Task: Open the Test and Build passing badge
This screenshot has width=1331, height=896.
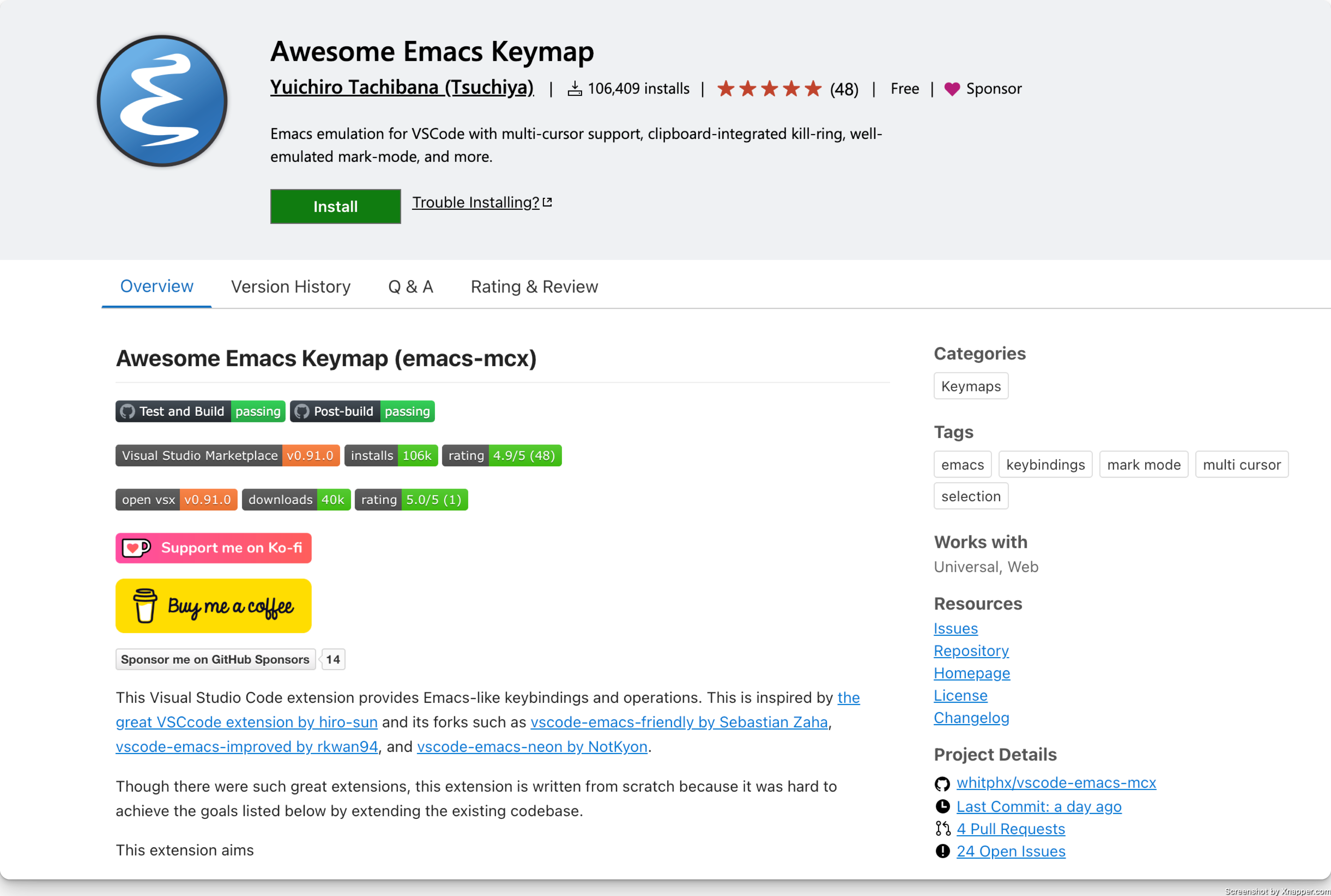Action: click(200, 411)
